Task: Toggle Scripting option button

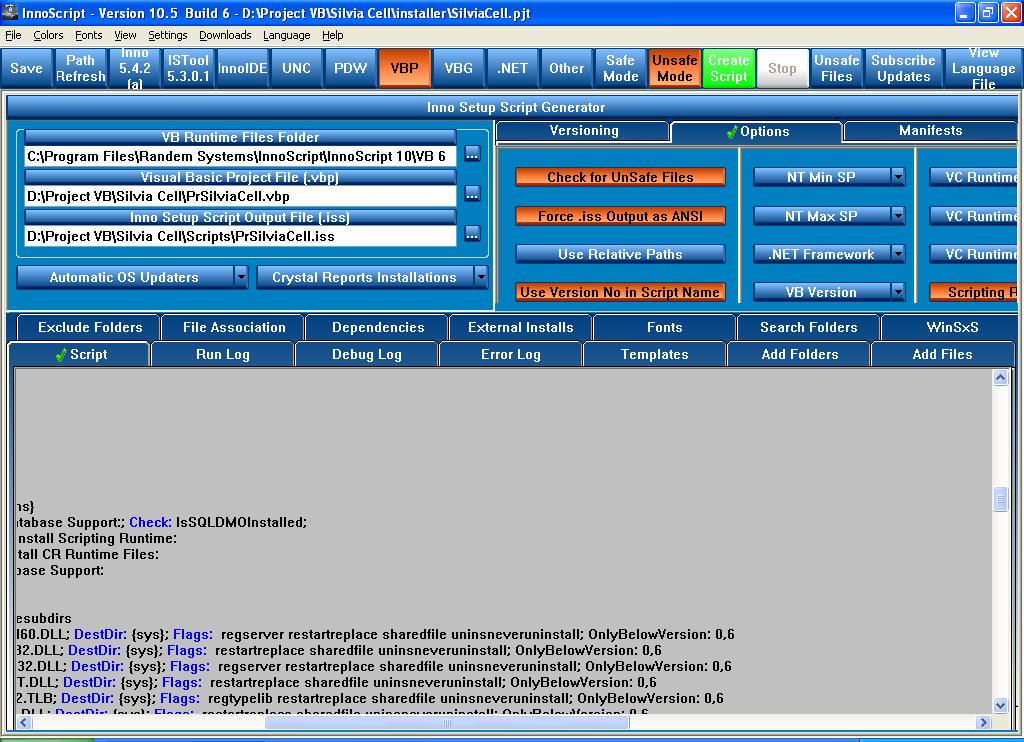Action: (974, 292)
